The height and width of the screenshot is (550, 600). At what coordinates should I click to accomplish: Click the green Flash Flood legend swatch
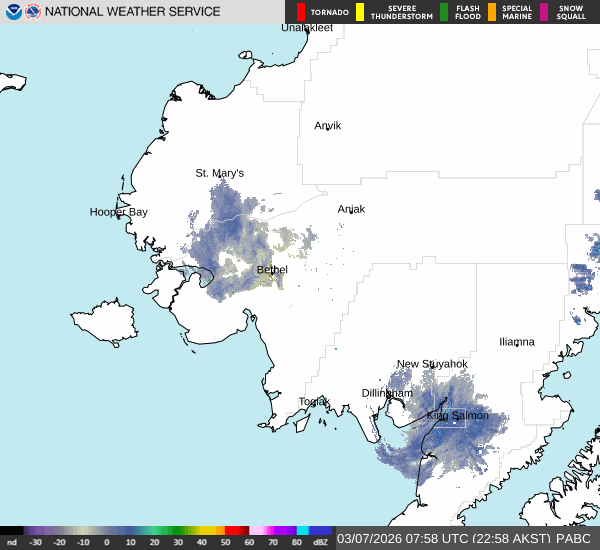click(x=444, y=12)
